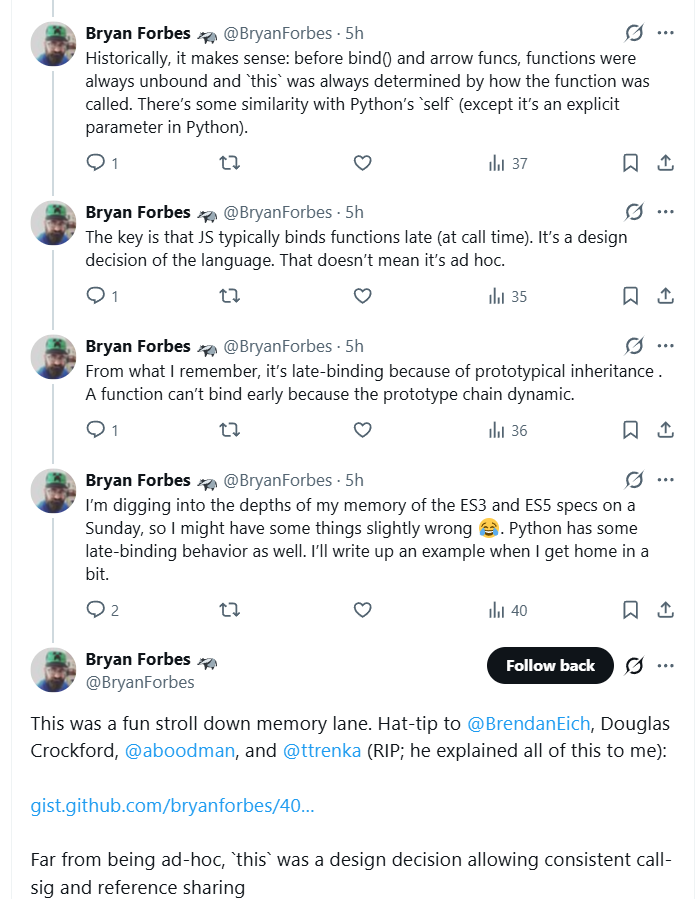Reply to the ES3 and ES5 specs tweet
698x899 pixels.
(x=96, y=610)
